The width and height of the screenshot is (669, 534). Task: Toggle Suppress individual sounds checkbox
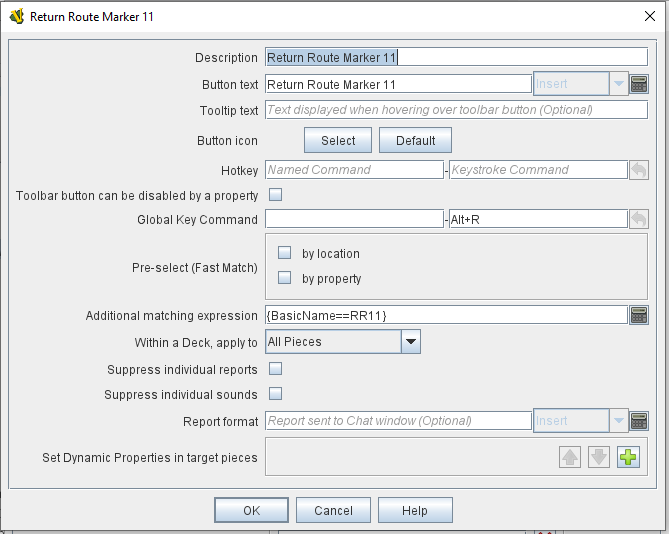(x=276, y=394)
